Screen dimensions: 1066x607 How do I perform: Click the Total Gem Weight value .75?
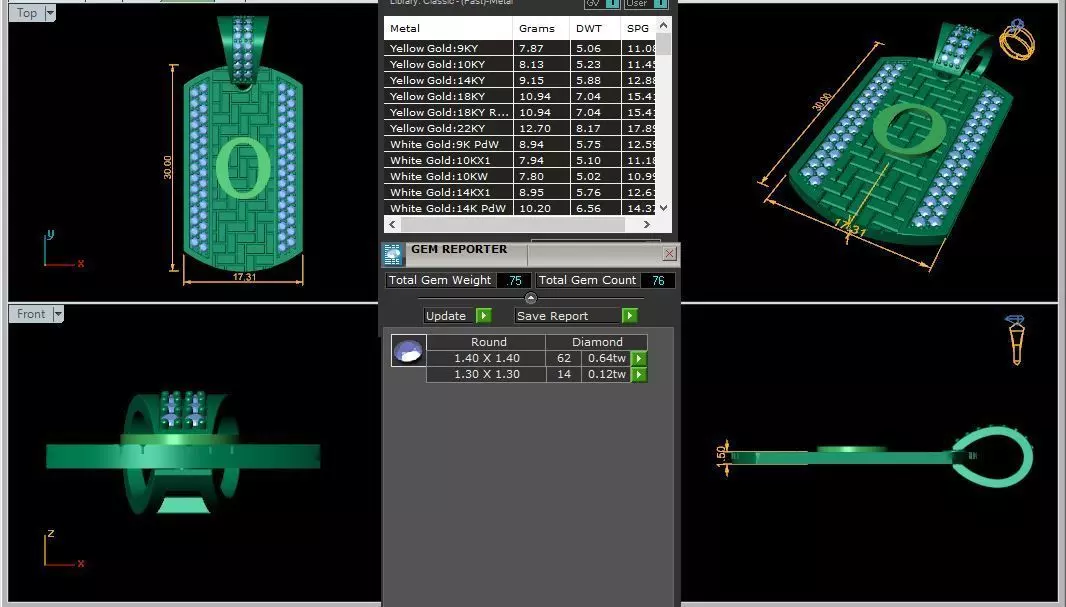point(514,280)
